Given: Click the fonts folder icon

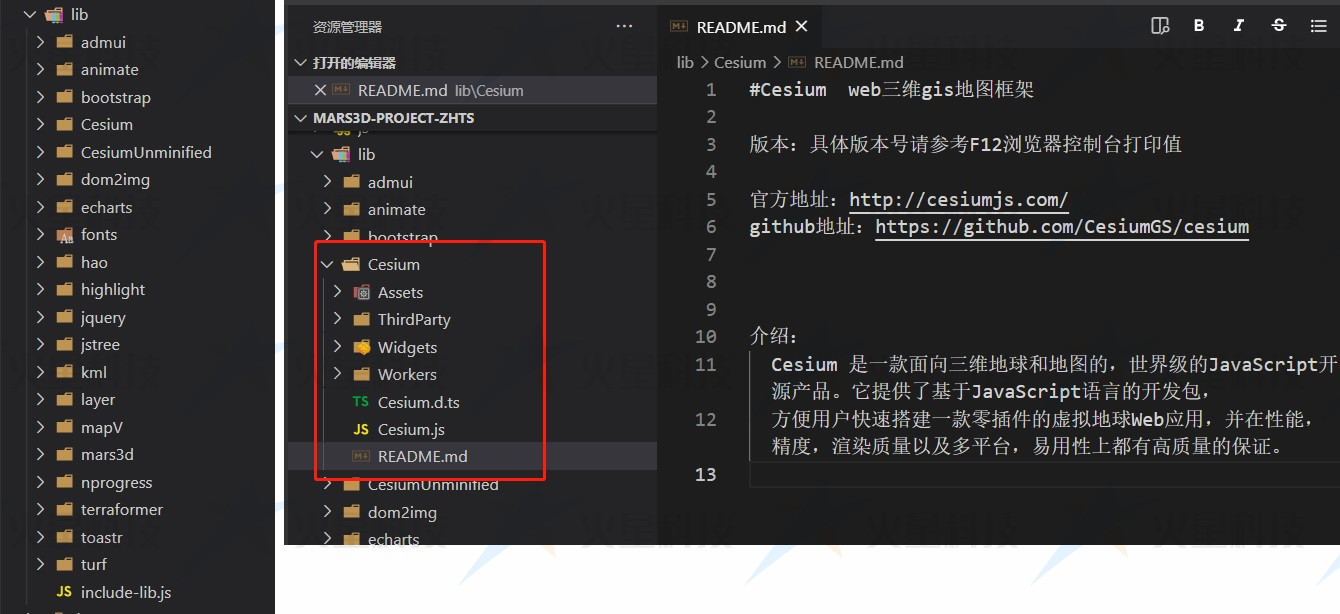Looking at the screenshot, I should [65, 235].
